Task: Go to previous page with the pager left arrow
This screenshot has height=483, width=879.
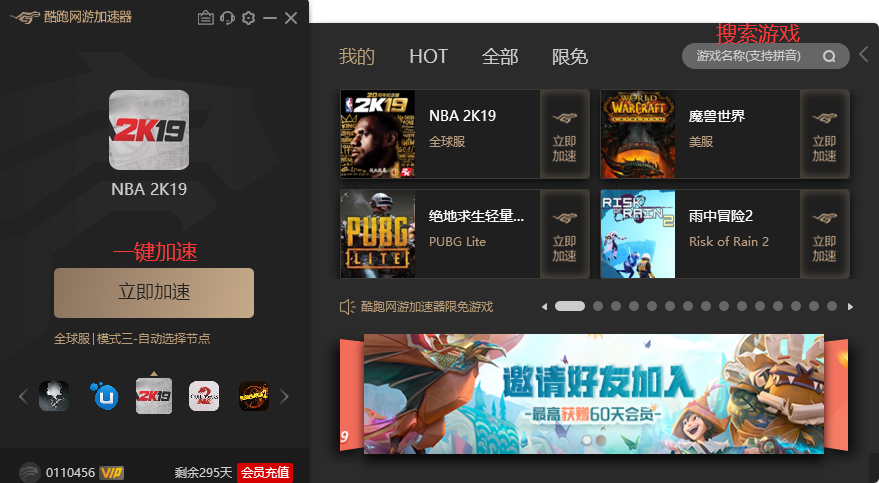Action: point(544,306)
